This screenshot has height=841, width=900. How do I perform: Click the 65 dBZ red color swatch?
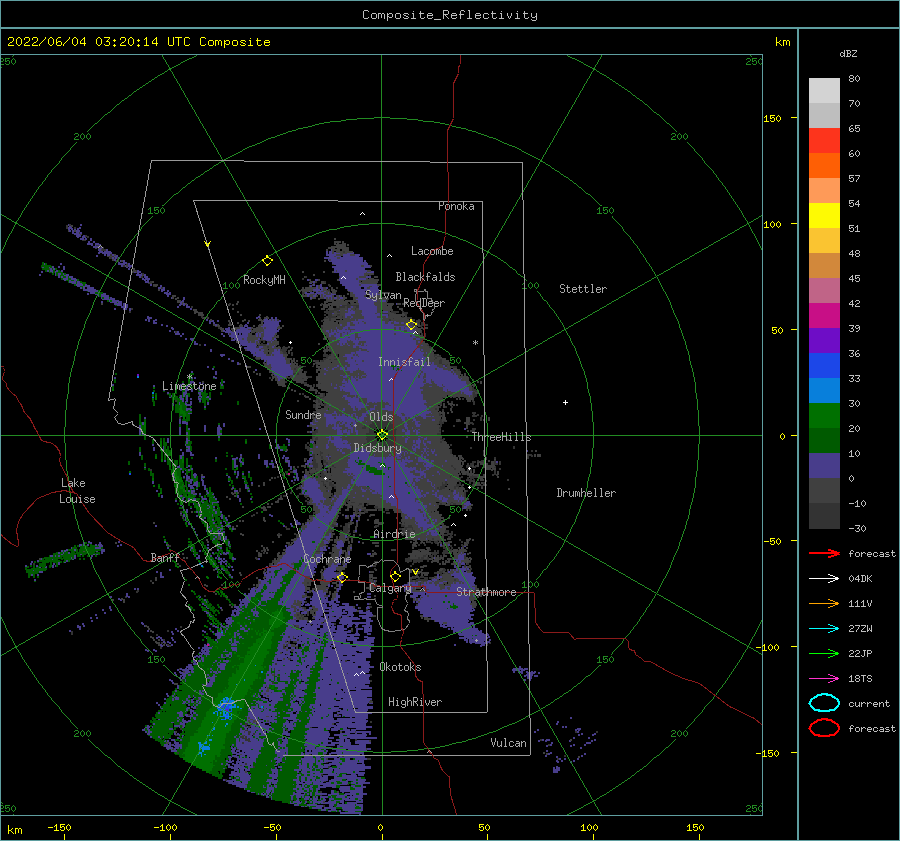(x=824, y=141)
